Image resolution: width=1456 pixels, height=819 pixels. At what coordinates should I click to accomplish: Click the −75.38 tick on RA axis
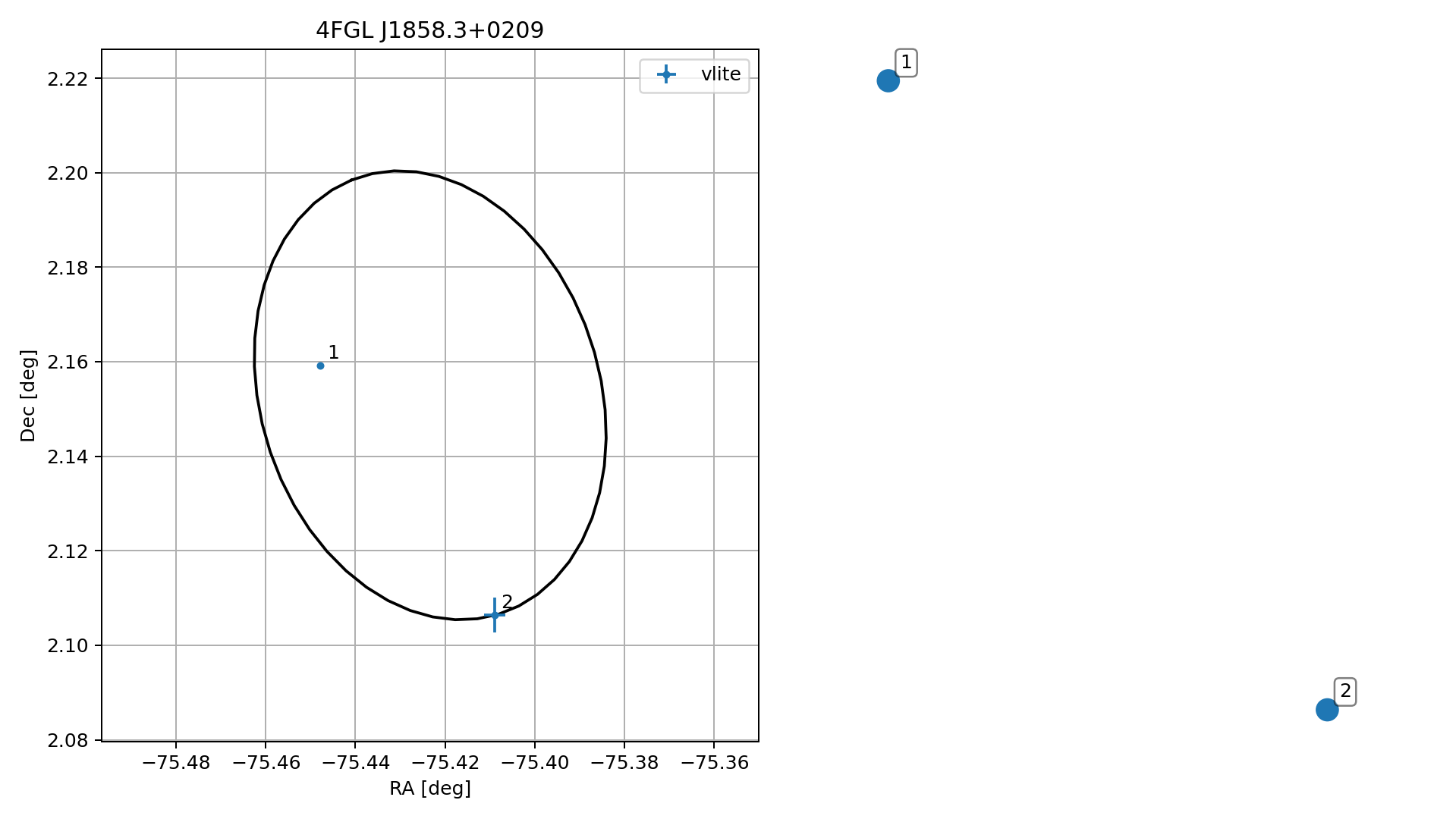point(624,763)
